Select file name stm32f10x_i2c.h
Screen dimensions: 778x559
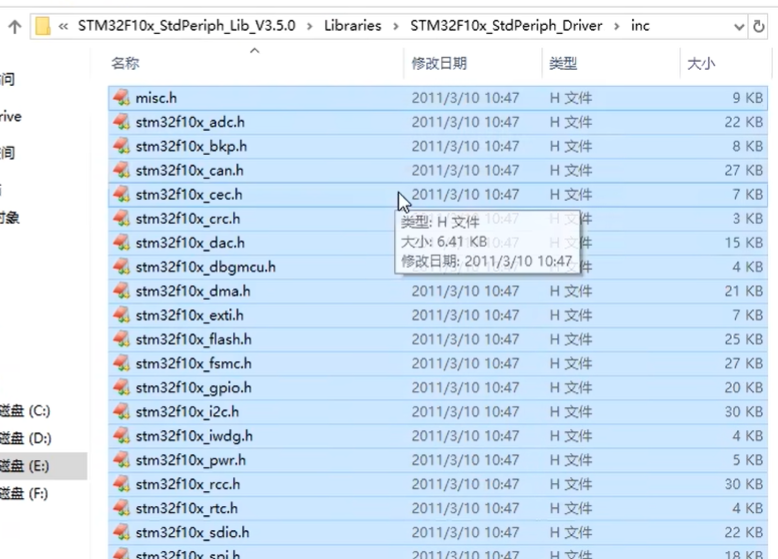[187, 412]
